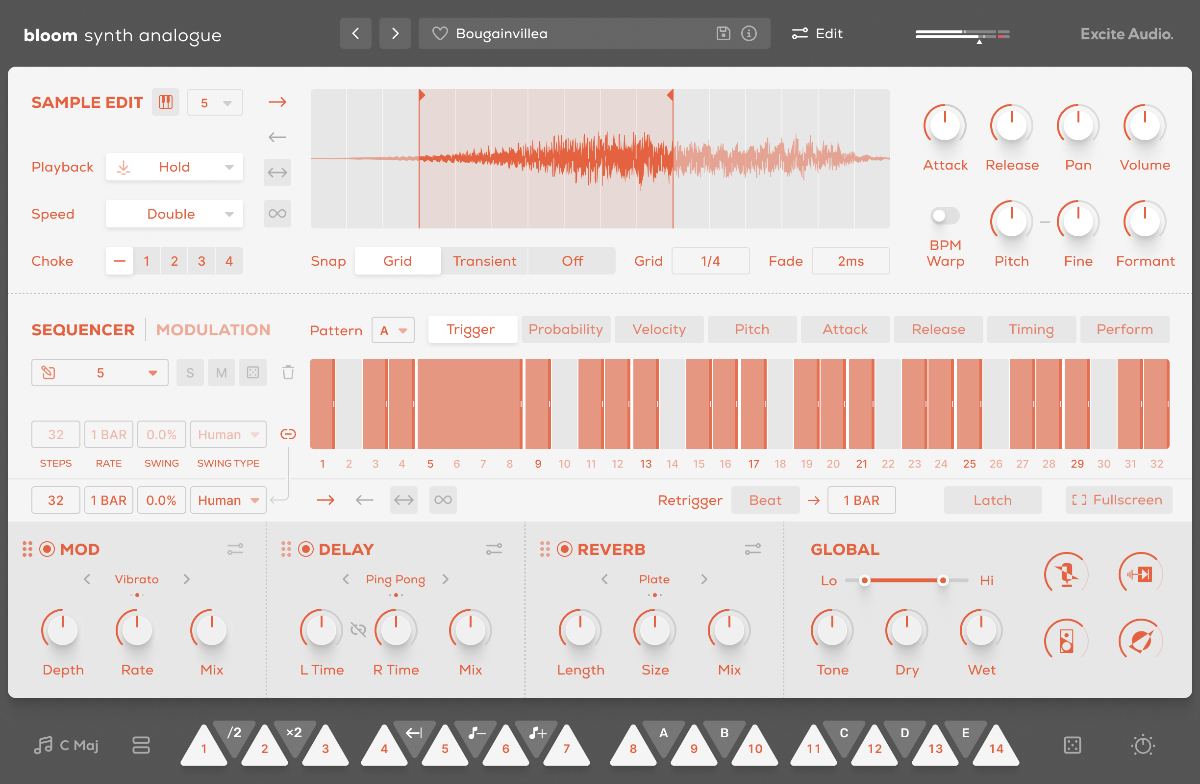Open the Playback Hold dropdown
The width and height of the screenshot is (1200, 784).
click(174, 167)
